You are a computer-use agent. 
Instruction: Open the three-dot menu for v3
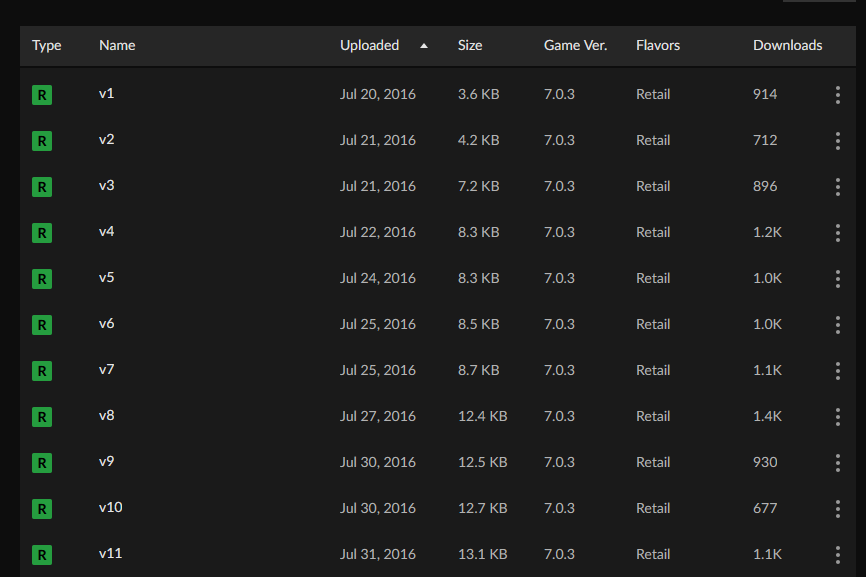[x=838, y=187]
